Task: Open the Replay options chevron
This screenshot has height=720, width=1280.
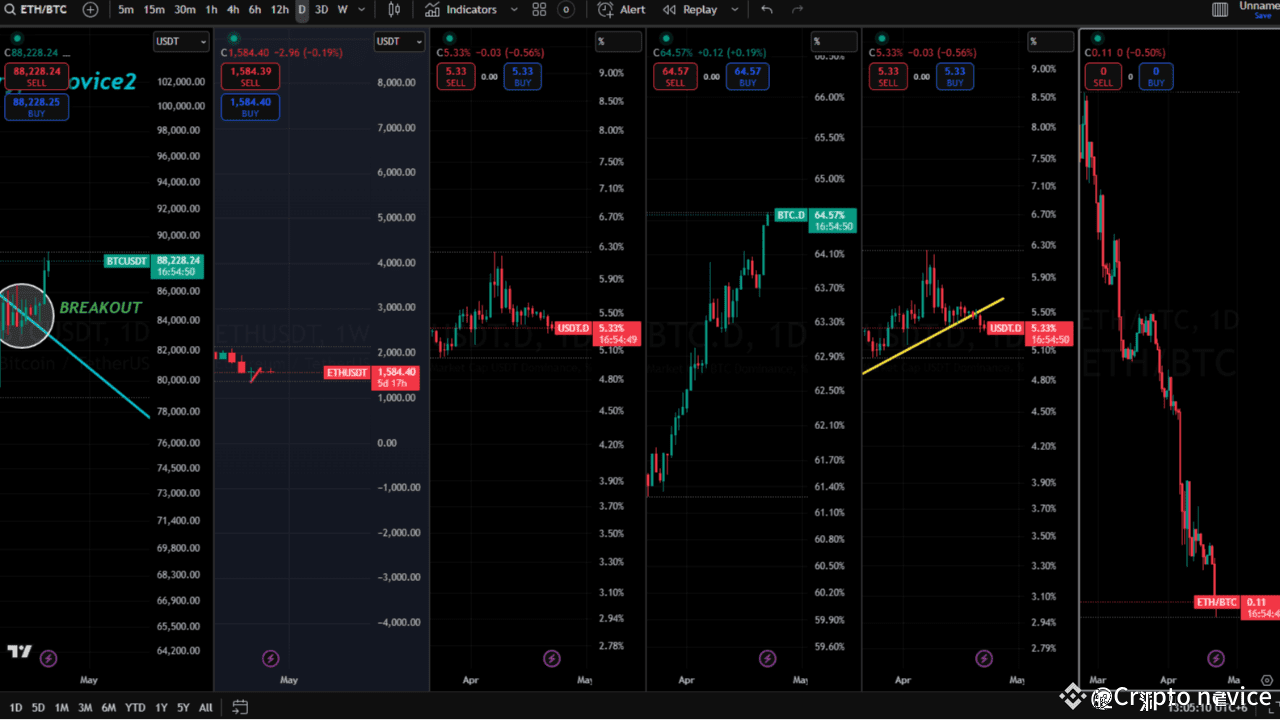Action: [734, 9]
